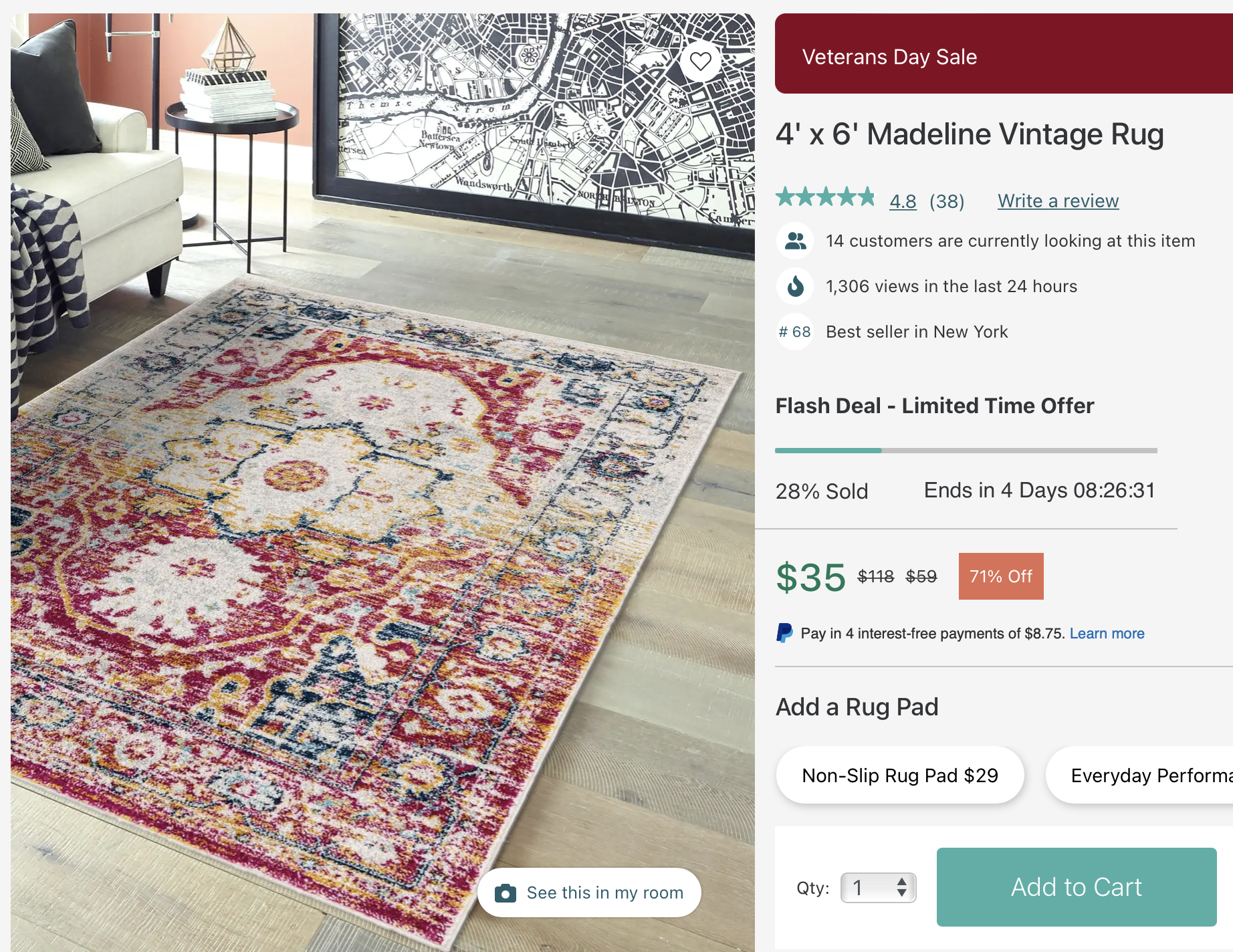
Task: Click the PayPal Learn more link
Action: [x=1107, y=633]
